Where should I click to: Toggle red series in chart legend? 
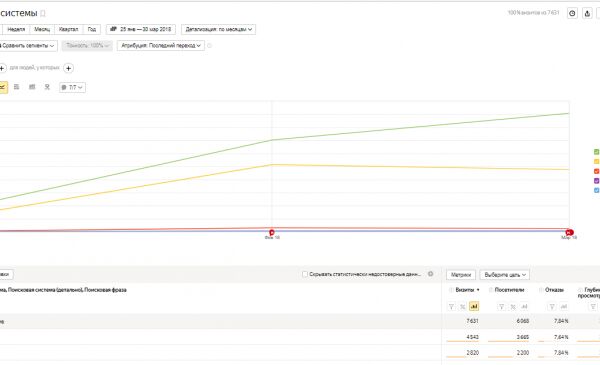click(x=597, y=171)
